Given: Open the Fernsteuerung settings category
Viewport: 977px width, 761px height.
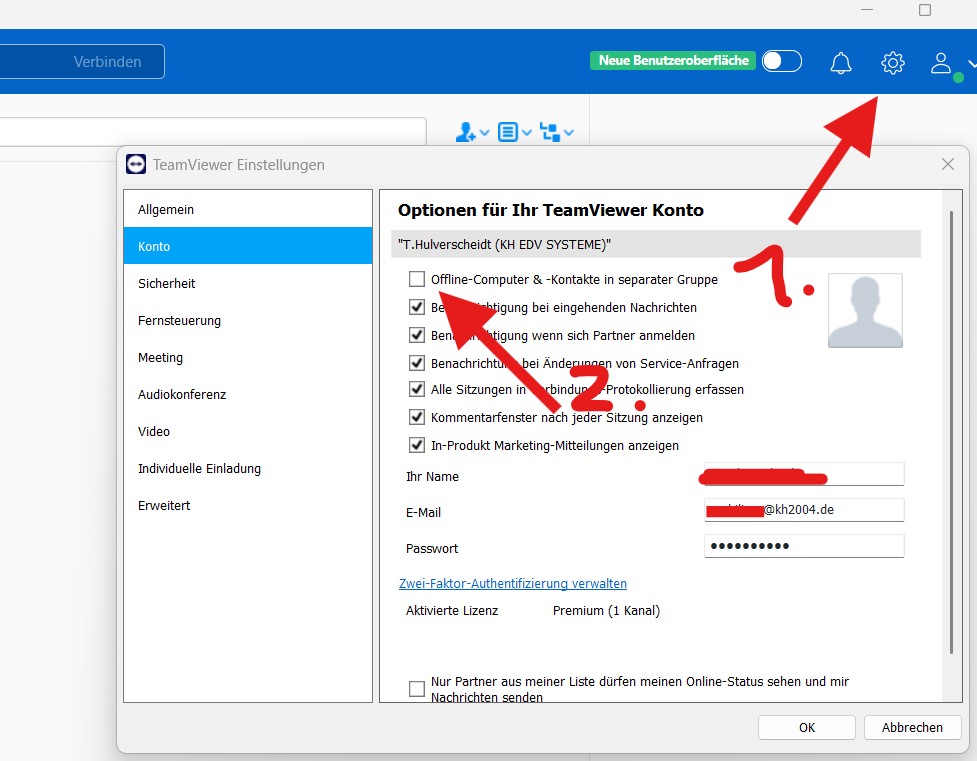Looking at the screenshot, I should tap(248, 320).
